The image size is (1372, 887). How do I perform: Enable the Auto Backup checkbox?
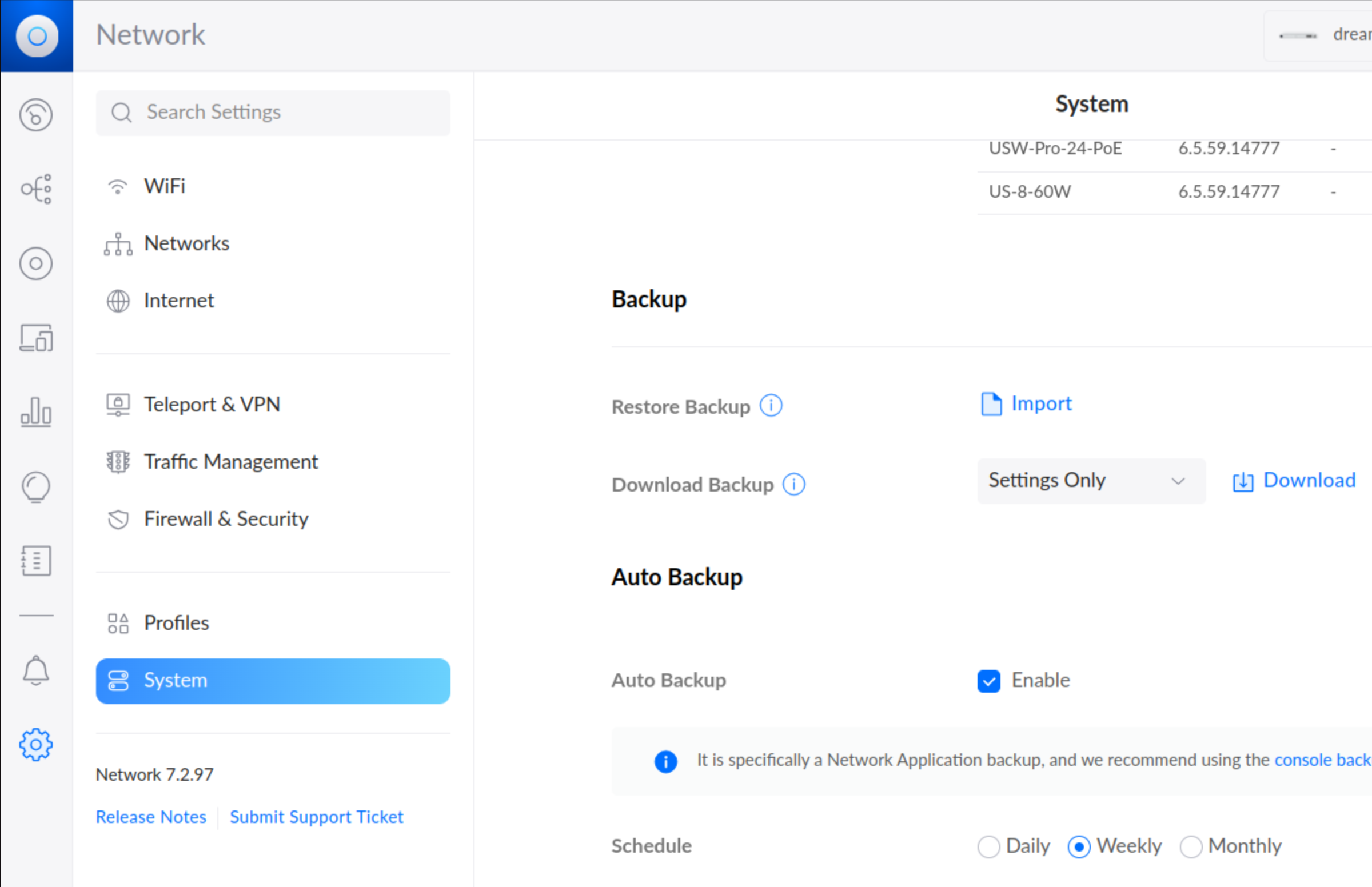coord(988,680)
